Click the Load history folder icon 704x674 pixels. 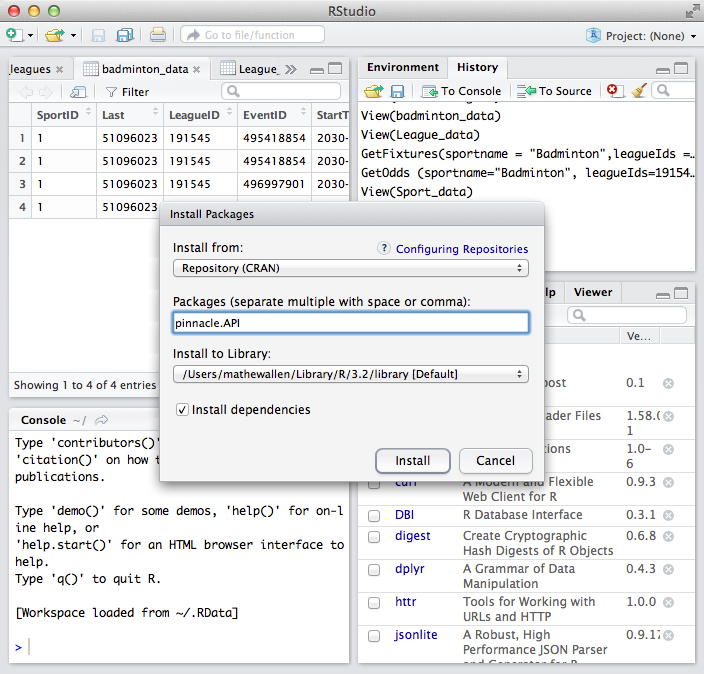374,91
